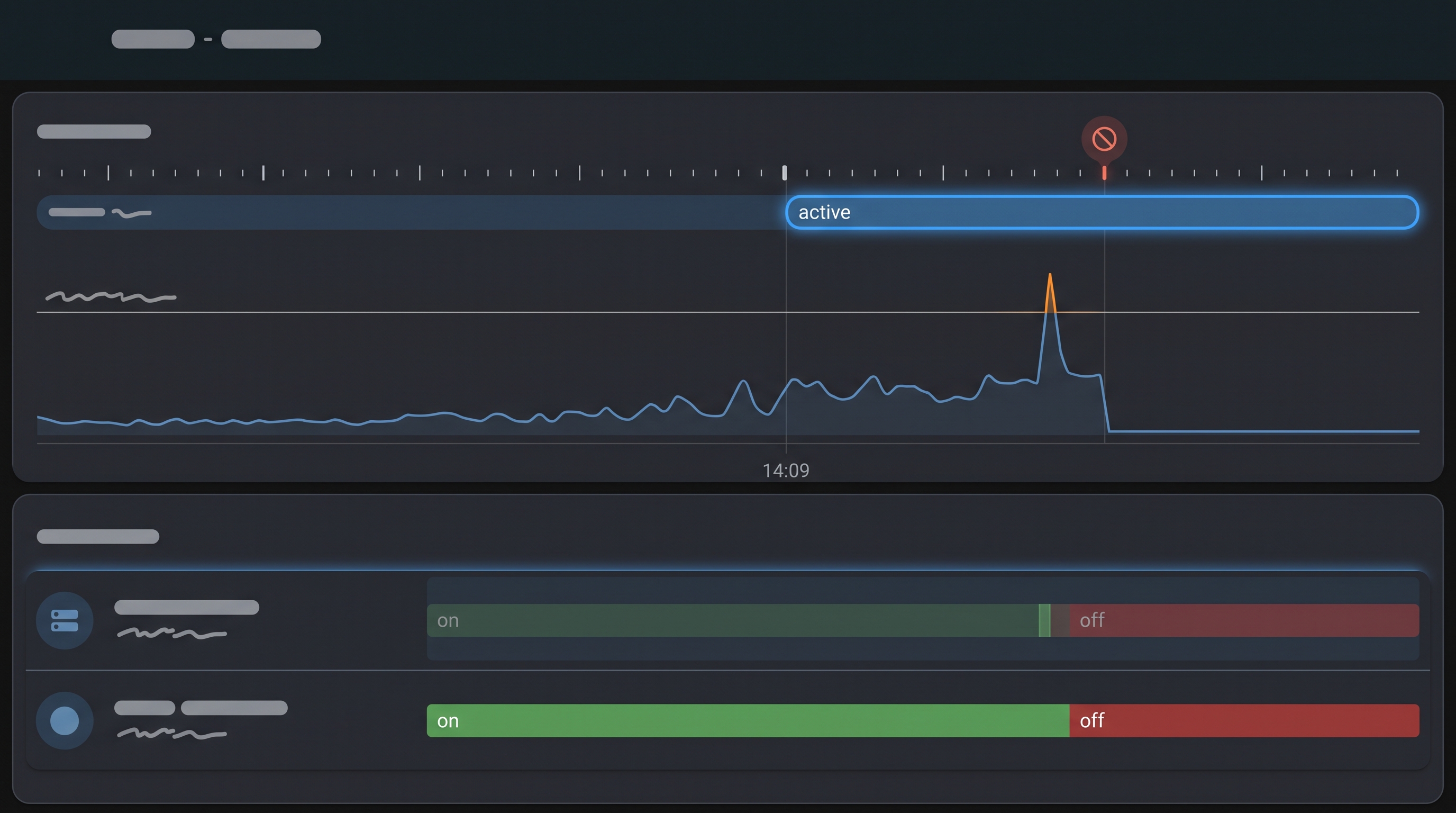The image size is (1456, 813).
Task: Click the dim green 'on' segment in first row
Action: click(x=733, y=620)
